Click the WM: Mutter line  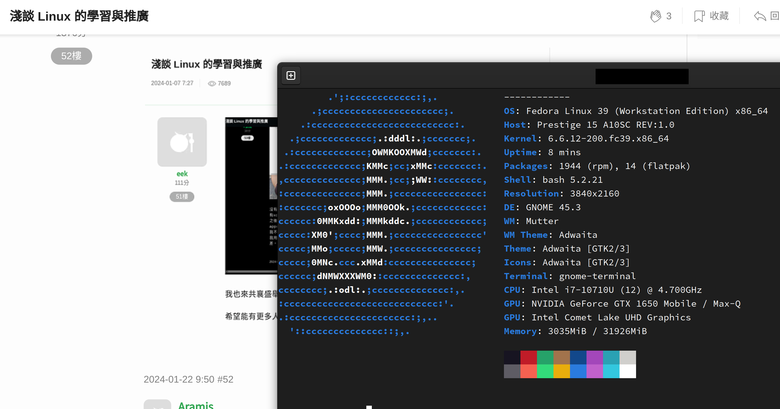[x=531, y=221]
